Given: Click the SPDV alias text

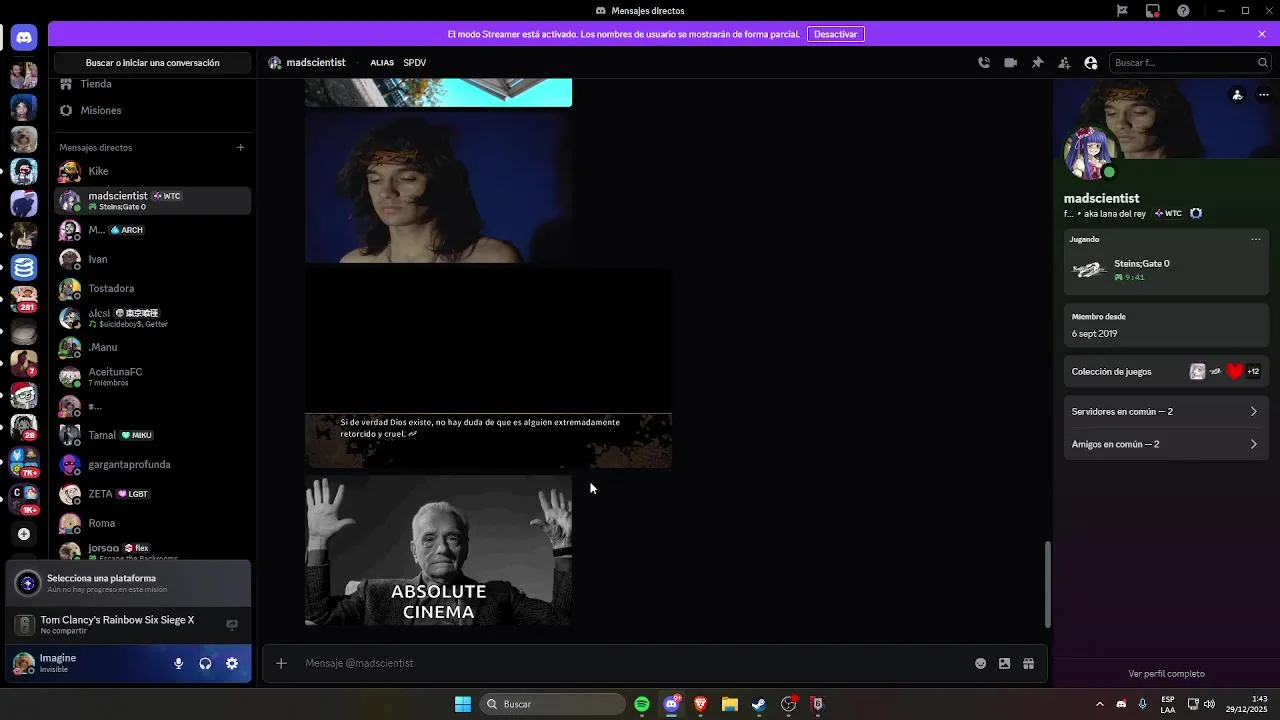Looking at the screenshot, I should click(x=414, y=62).
